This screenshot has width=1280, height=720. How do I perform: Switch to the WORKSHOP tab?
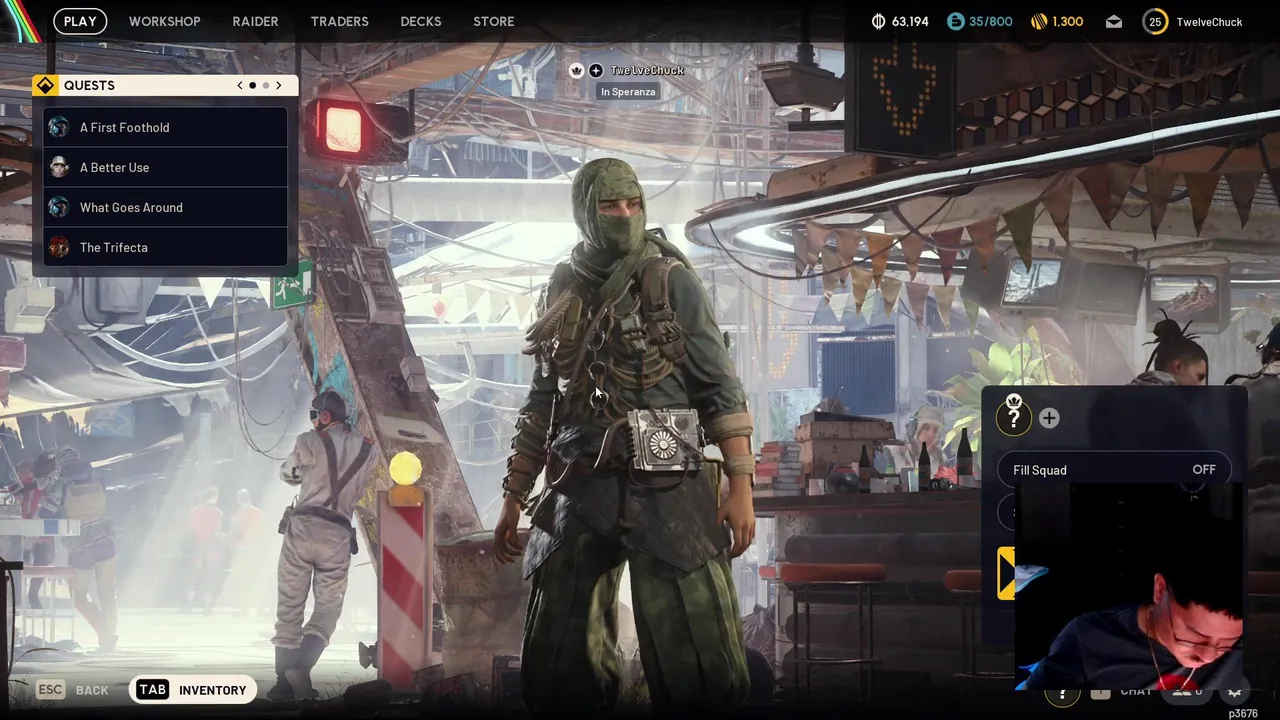pyautogui.click(x=164, y=21)
